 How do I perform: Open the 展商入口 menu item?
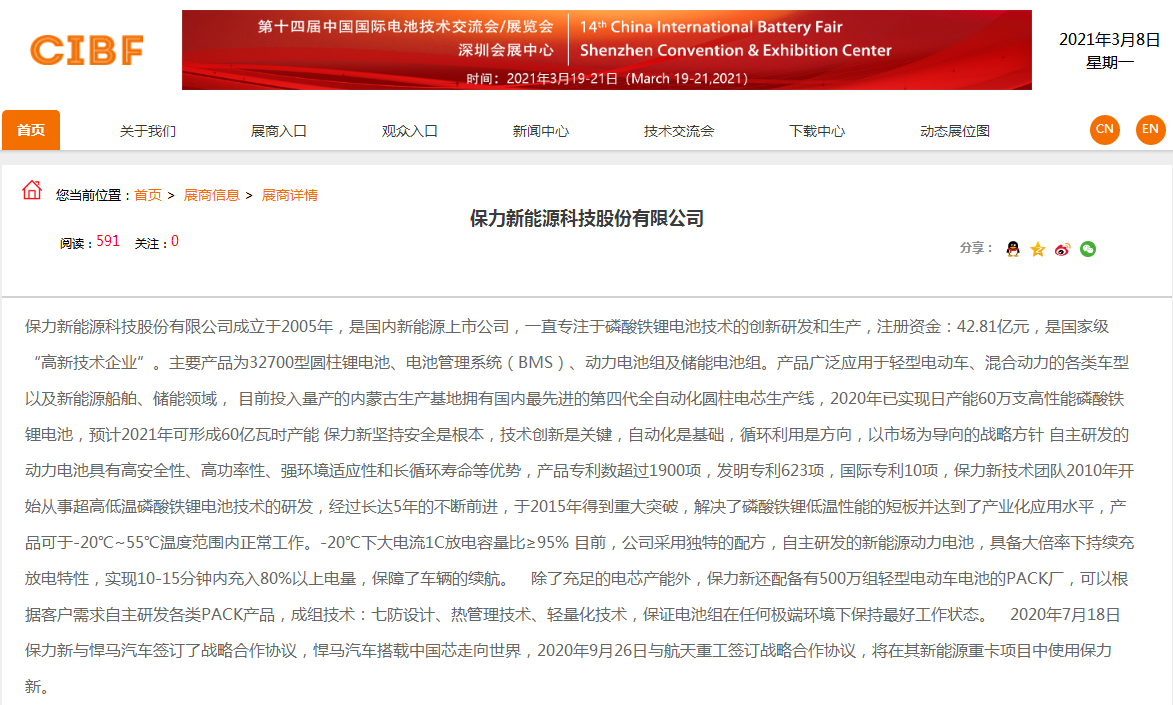click(278, 131)
